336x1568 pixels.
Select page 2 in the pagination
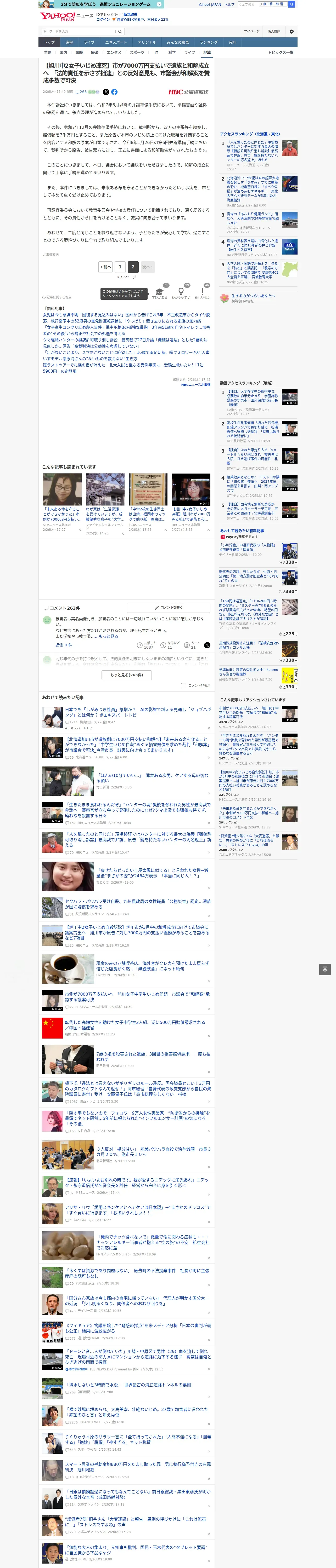click(133, 267)
